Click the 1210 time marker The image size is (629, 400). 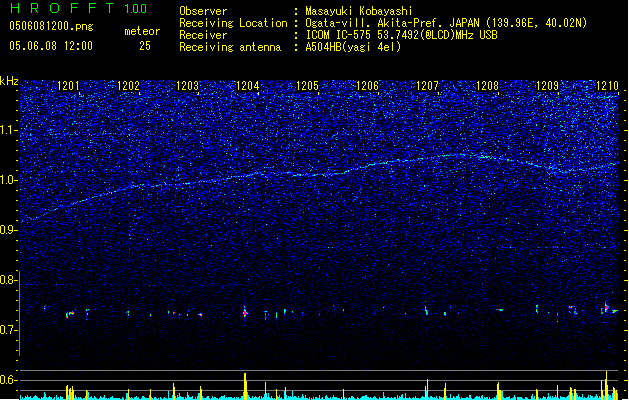[x=607, y=86]
